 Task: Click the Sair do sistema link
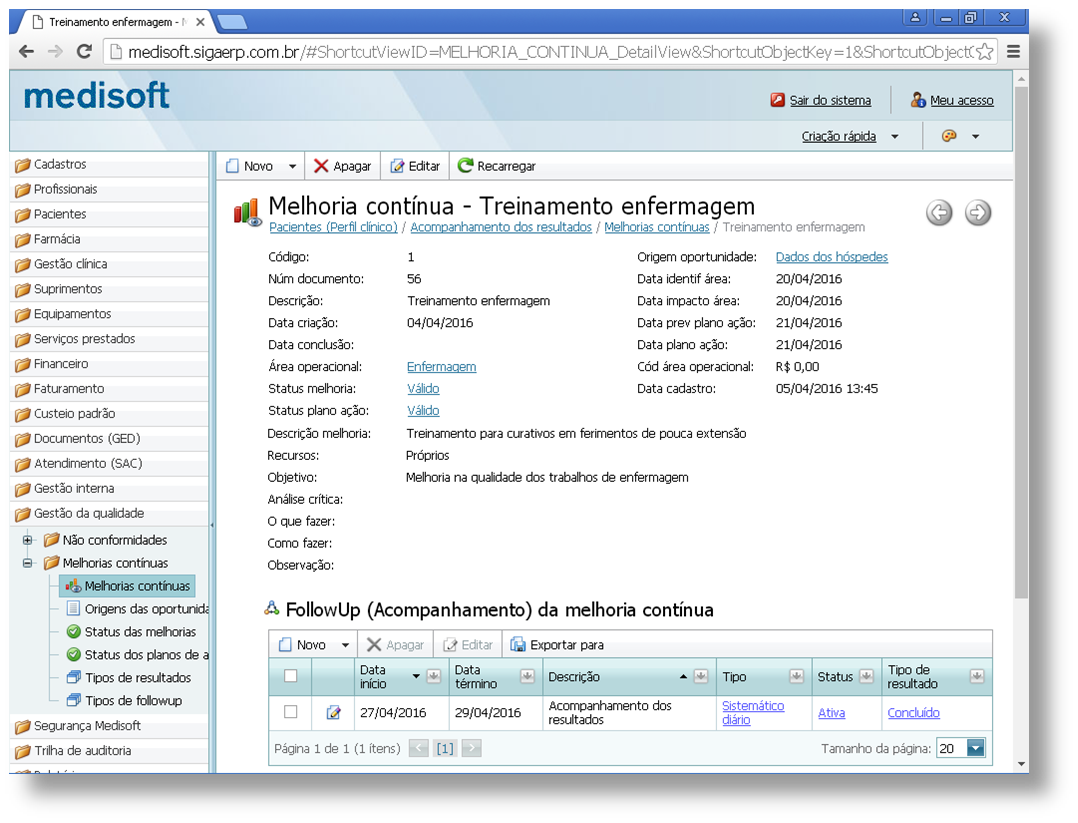829,100
